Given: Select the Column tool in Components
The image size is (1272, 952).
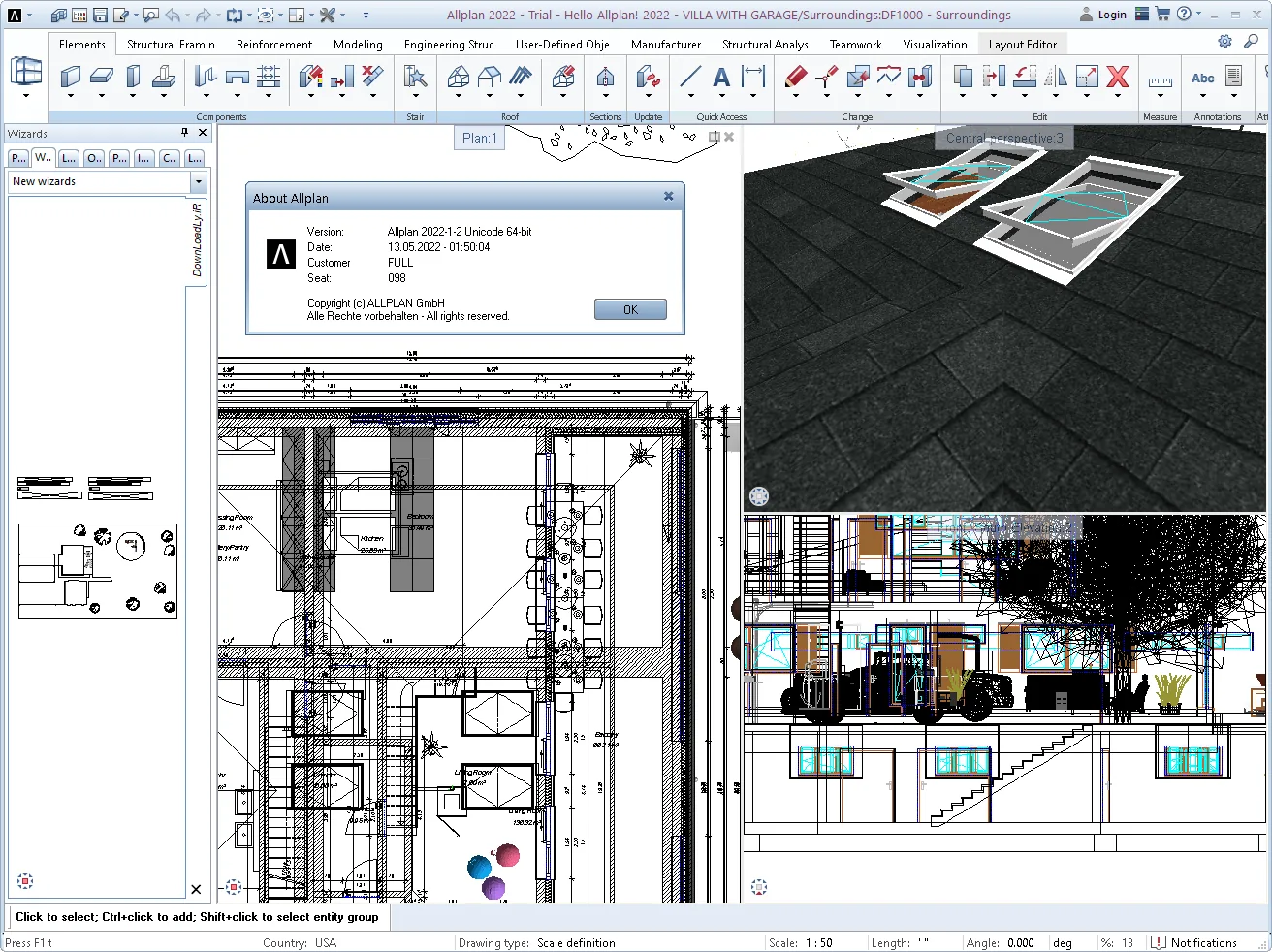Looking at the screenshot, I should tap(134, 77).
